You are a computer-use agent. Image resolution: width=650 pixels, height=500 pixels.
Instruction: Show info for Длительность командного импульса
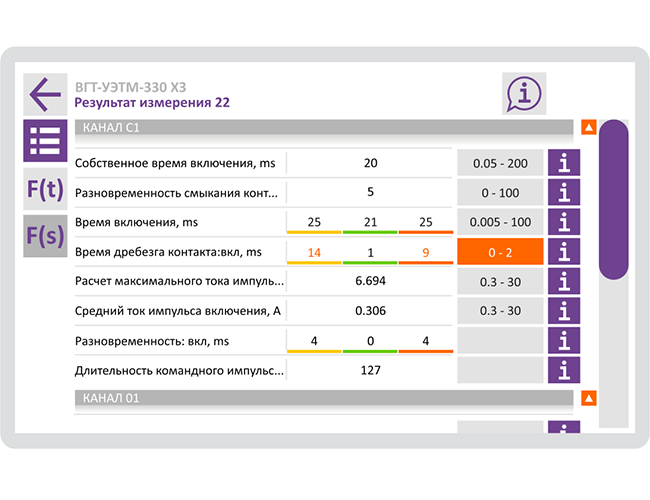coord(564,370)
